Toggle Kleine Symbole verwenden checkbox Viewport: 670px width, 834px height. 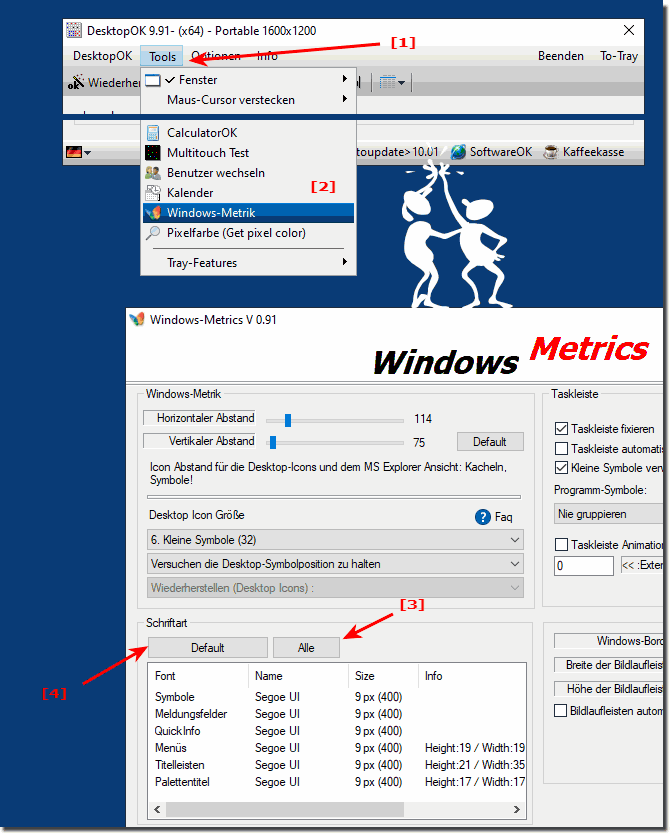(561, 468)
